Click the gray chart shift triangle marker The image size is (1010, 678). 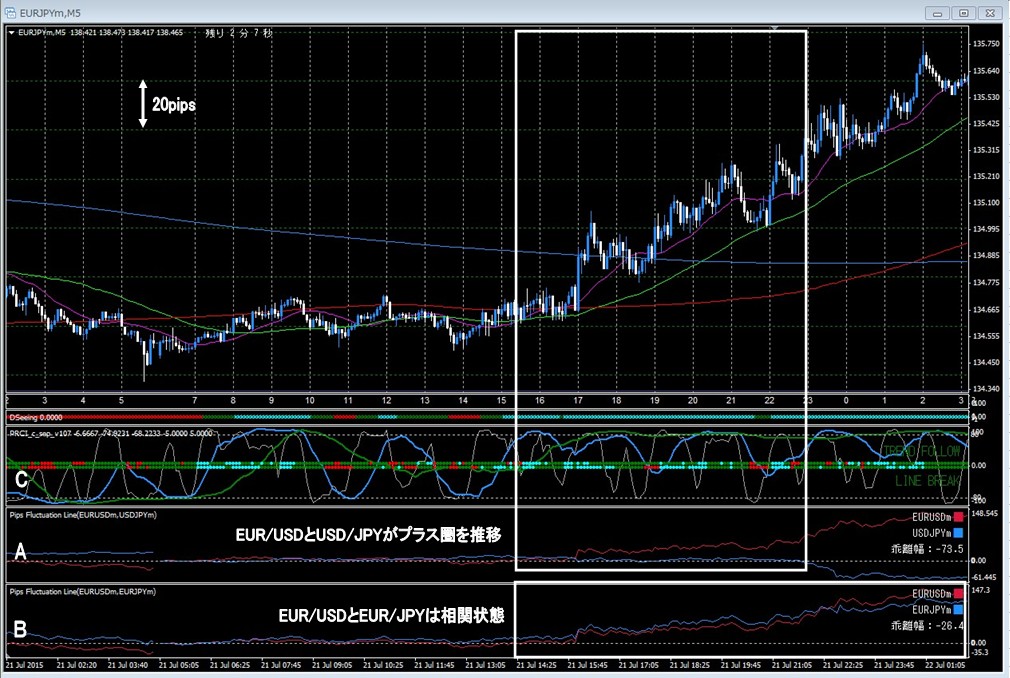[775, 28]
